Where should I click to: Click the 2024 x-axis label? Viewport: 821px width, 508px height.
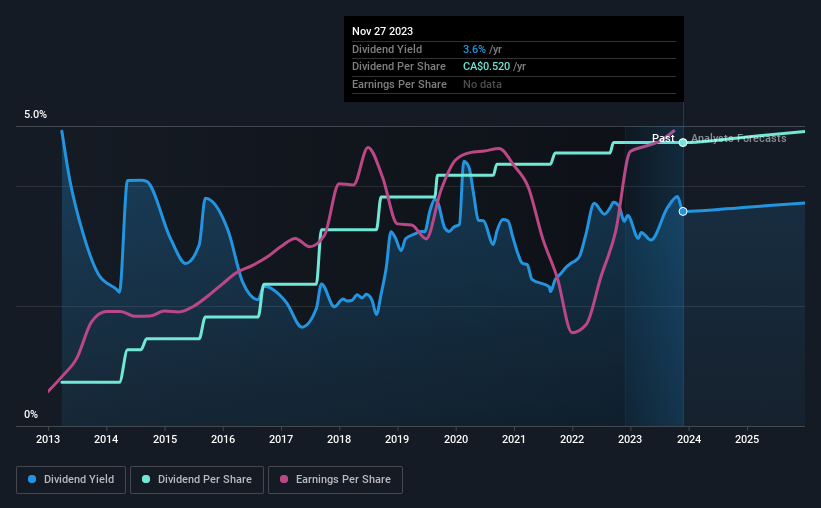(x=689, y=439)
